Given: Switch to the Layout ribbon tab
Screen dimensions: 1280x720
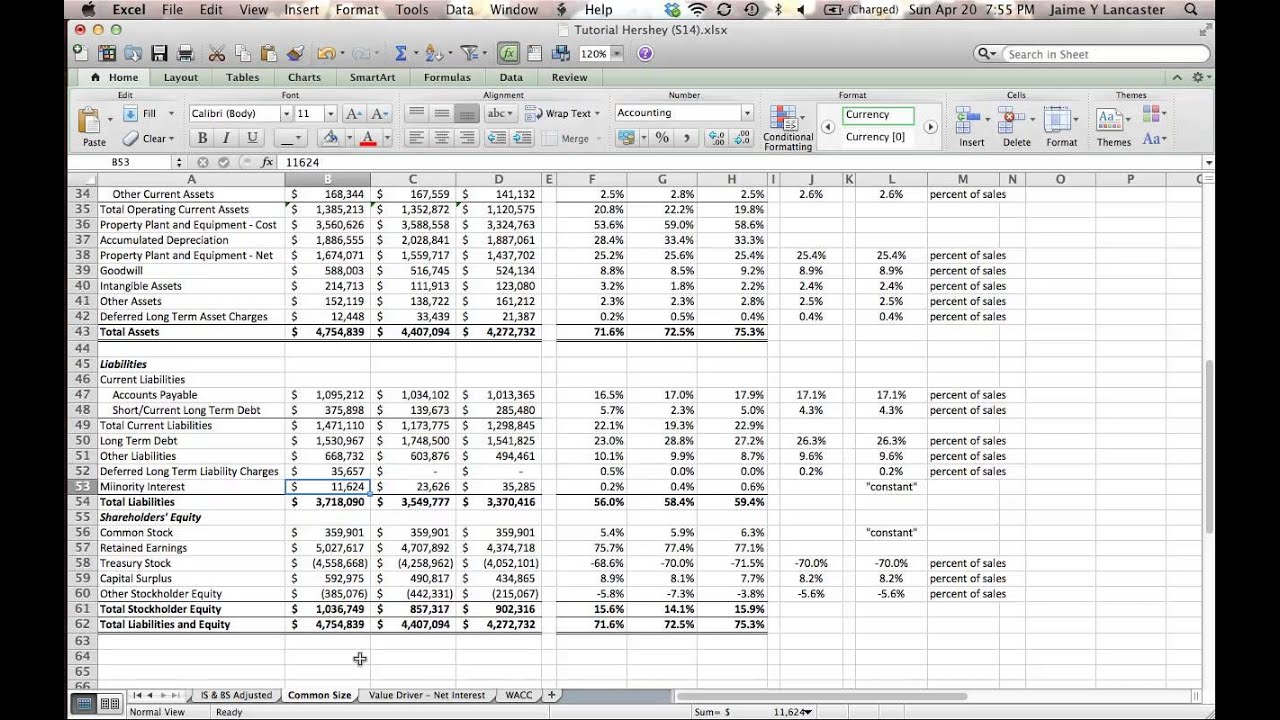Looking at the screenshot, I should click(181, 77).
